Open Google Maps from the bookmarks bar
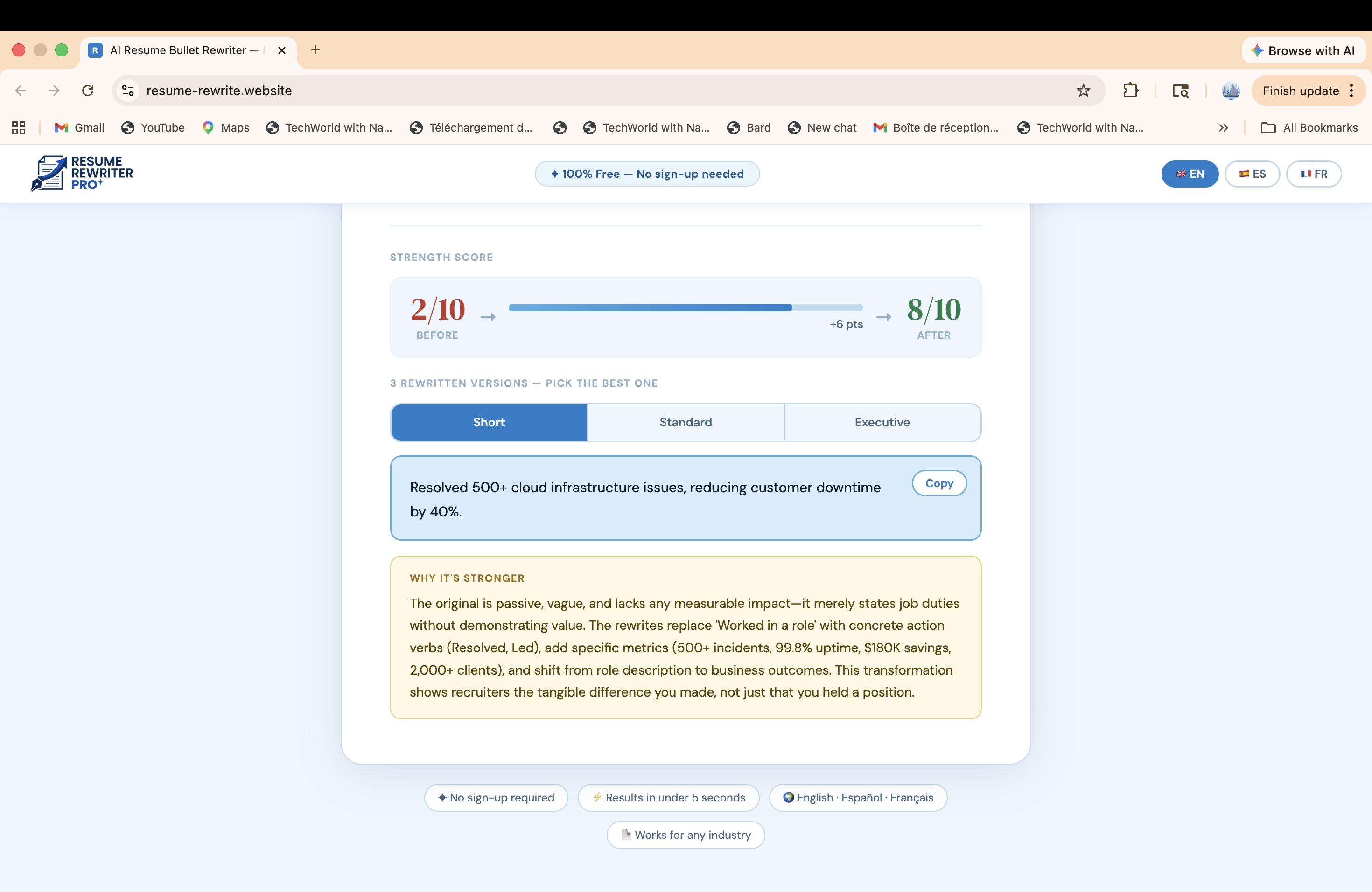This screenshot has width=1372, height=892. tap(225, 127)
